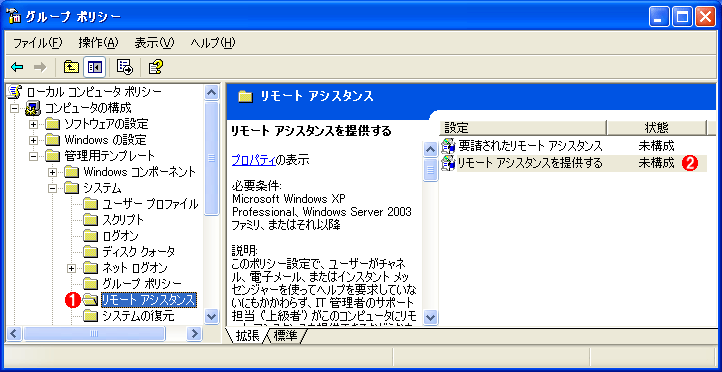Collapse the 管理用テンプレート node
This screenshot has width=722, height=372.
(34, 156)
